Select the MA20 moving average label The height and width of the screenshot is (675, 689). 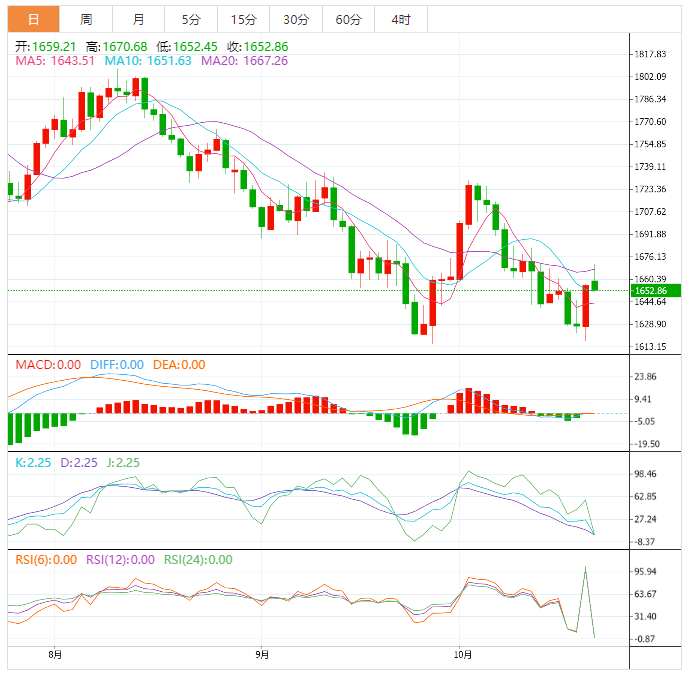[244, 61]
